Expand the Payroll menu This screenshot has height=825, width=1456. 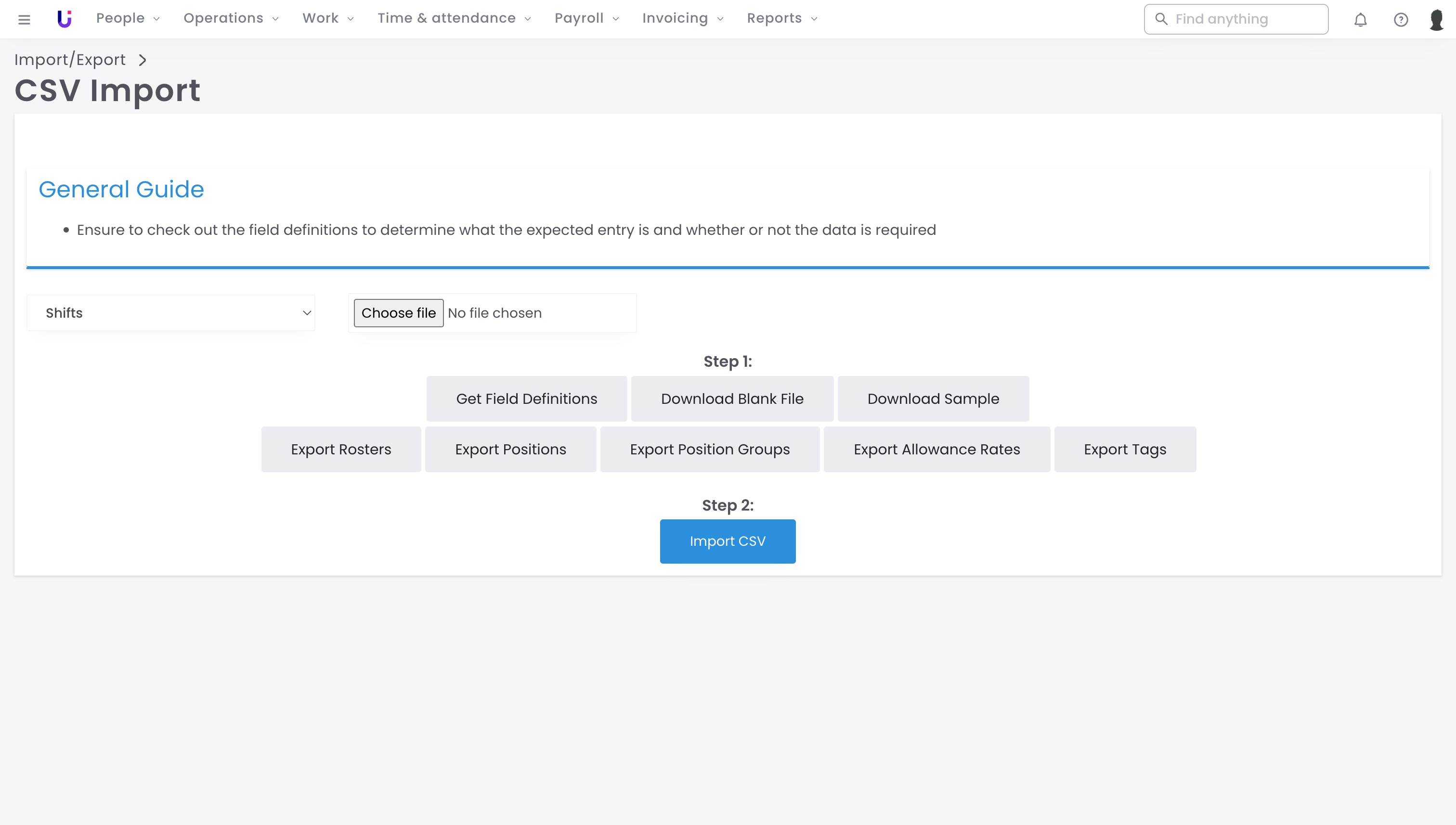point(586,19)
